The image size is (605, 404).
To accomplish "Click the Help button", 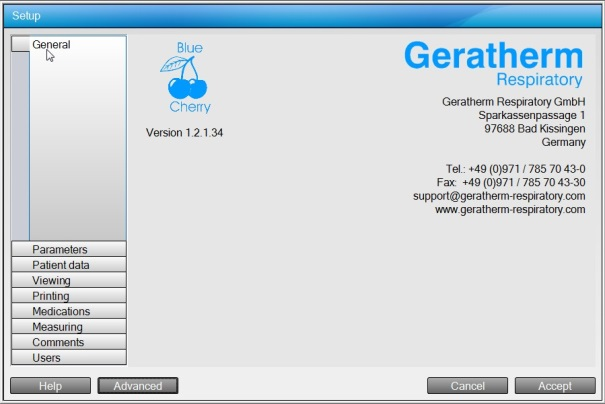I will [51, 385].
